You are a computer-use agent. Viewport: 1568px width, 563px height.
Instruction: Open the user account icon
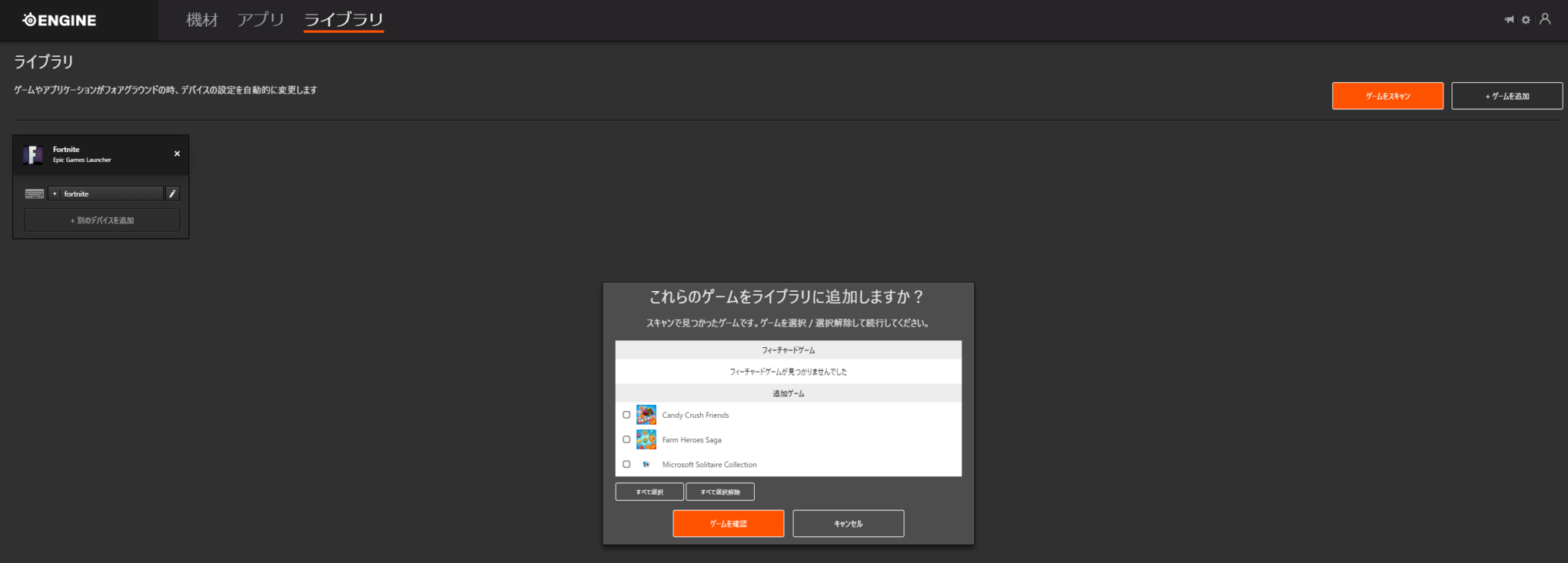[x=1545, y=18]
